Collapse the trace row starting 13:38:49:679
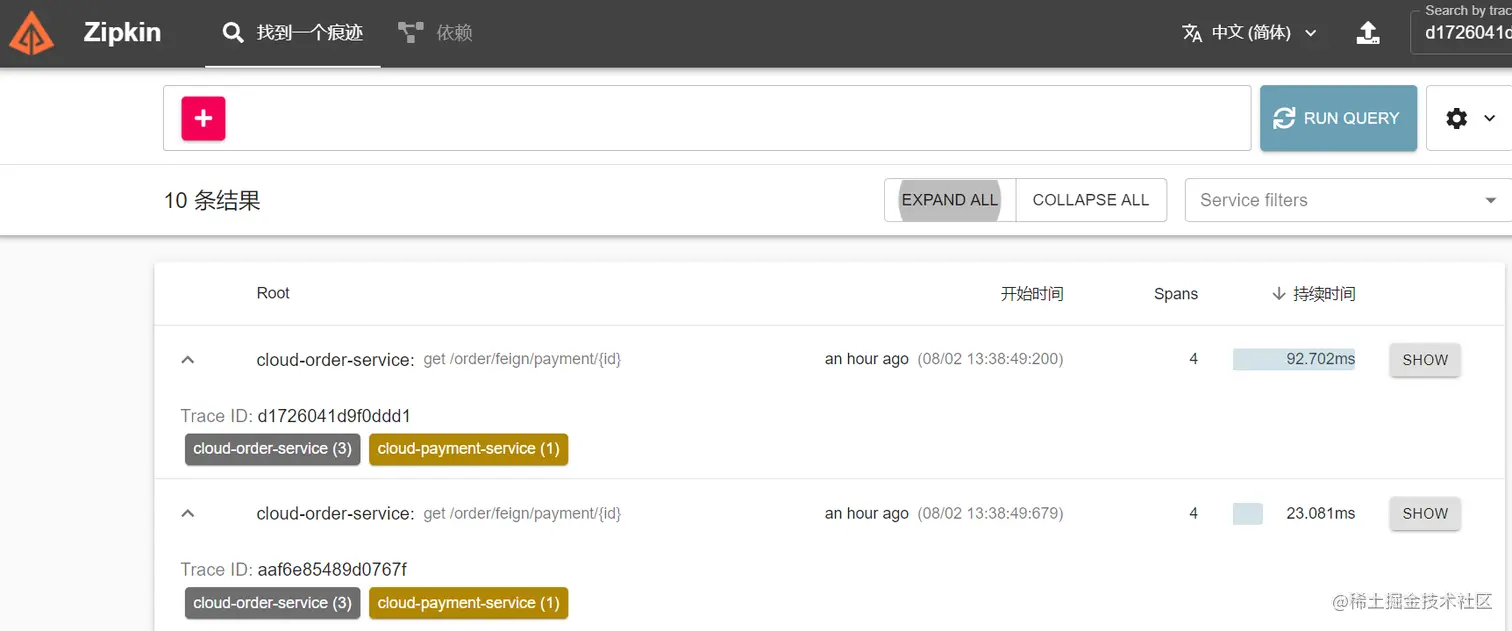Viewport: 1512px width, 631px height. pos(187,513)
